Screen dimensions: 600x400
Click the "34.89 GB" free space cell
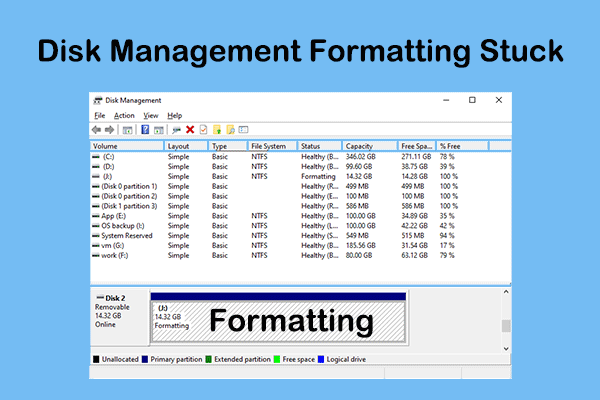pos(414,216)
